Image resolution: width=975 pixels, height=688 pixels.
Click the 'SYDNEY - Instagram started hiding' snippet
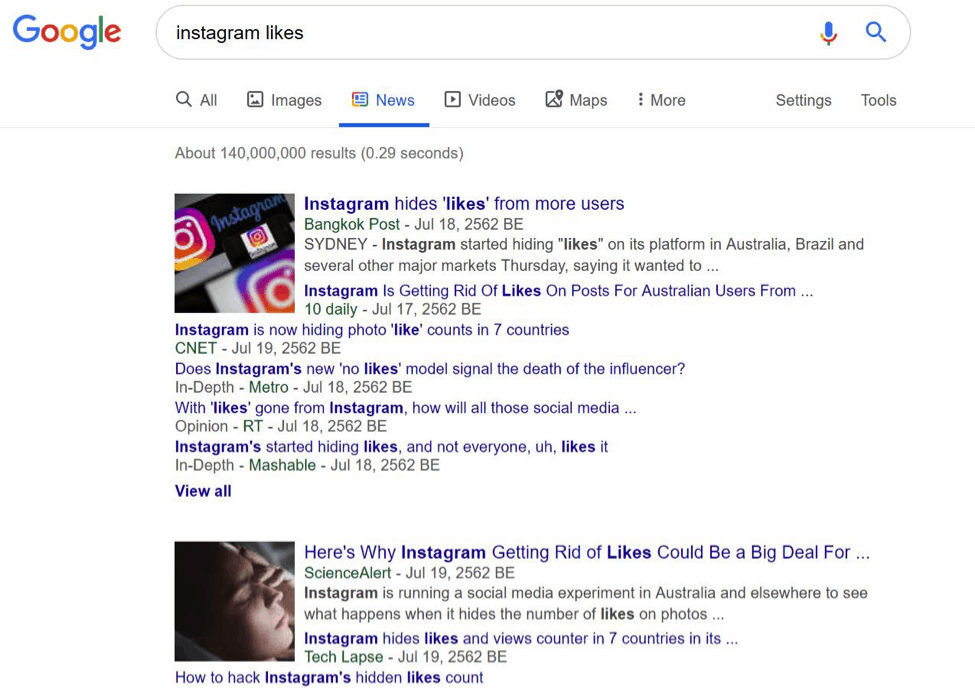tap(584, 255)
